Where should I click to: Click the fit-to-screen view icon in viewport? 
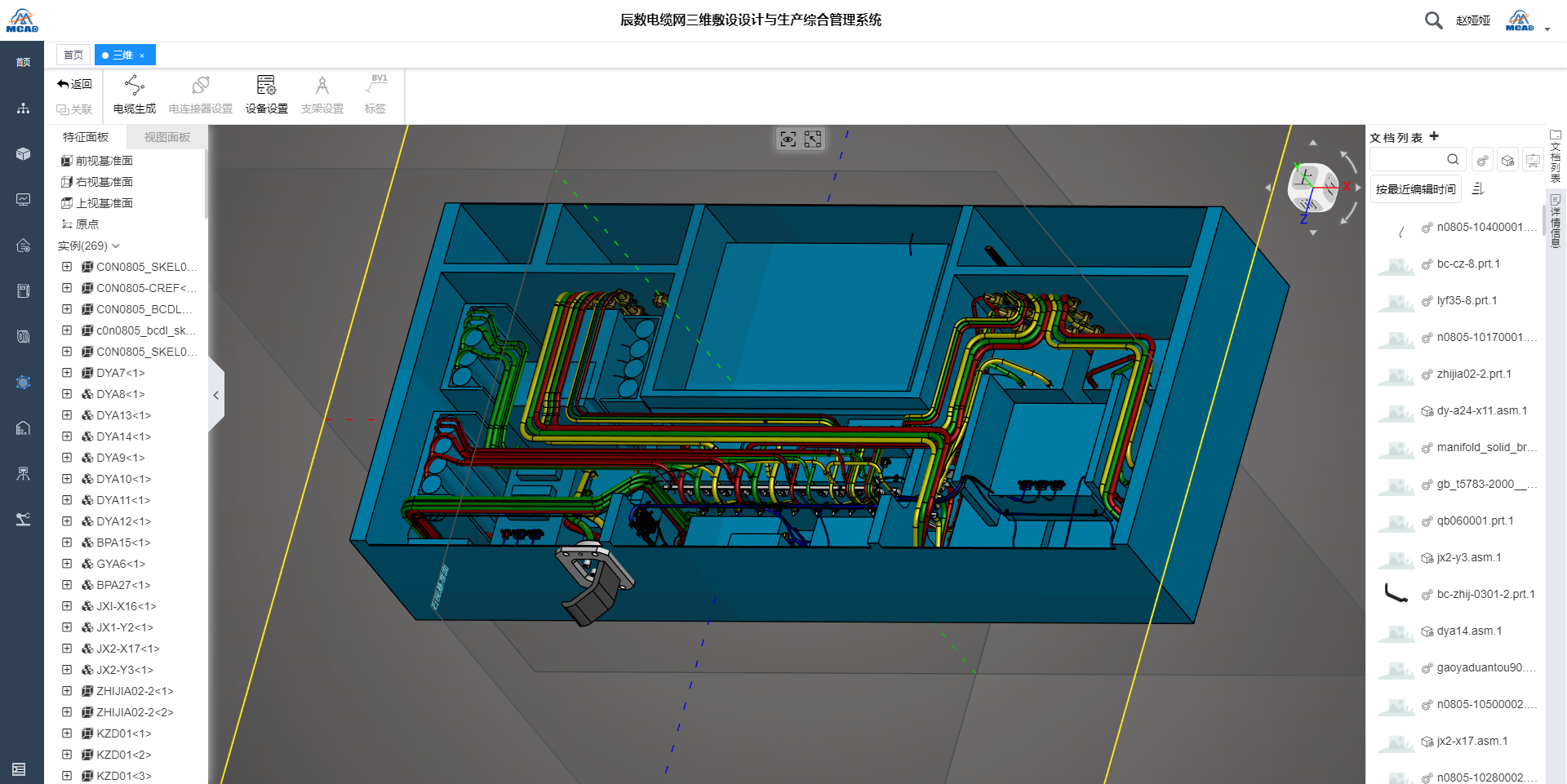click(x=813, y=140)
